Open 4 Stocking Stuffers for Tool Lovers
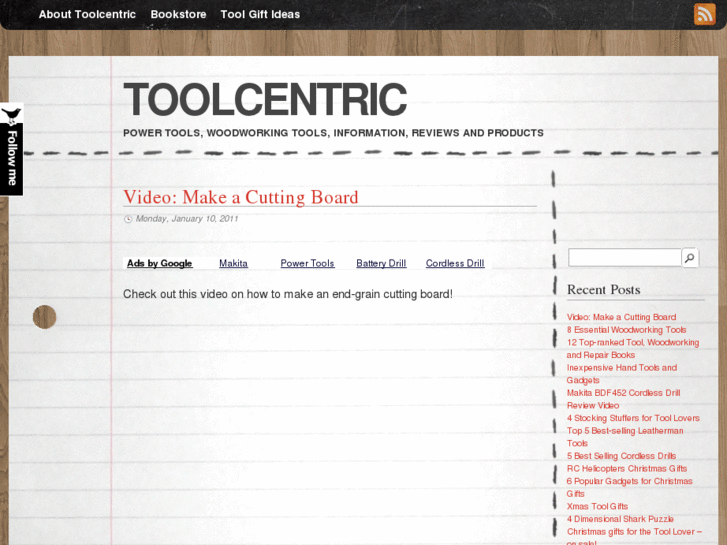 point(633,418)
